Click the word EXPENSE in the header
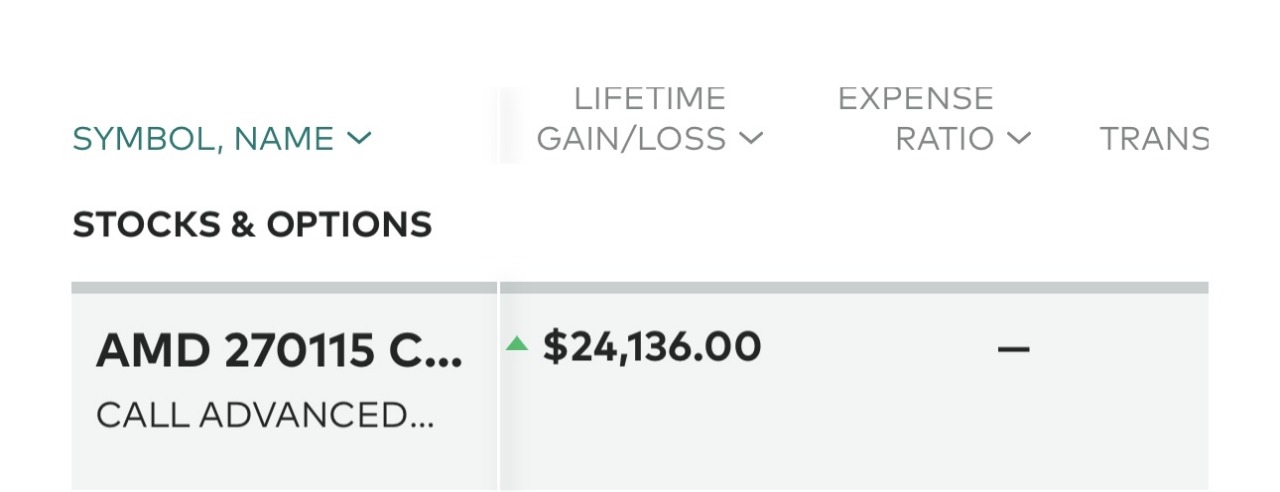Screen dimensions: 1280x492 [915, 98]
